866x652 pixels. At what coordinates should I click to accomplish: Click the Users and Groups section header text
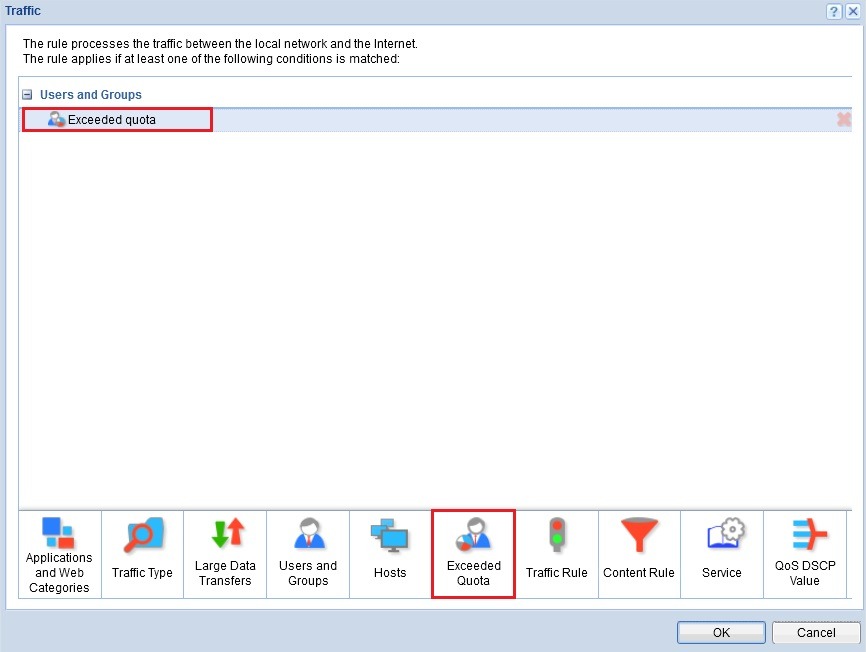pos(91,95)
